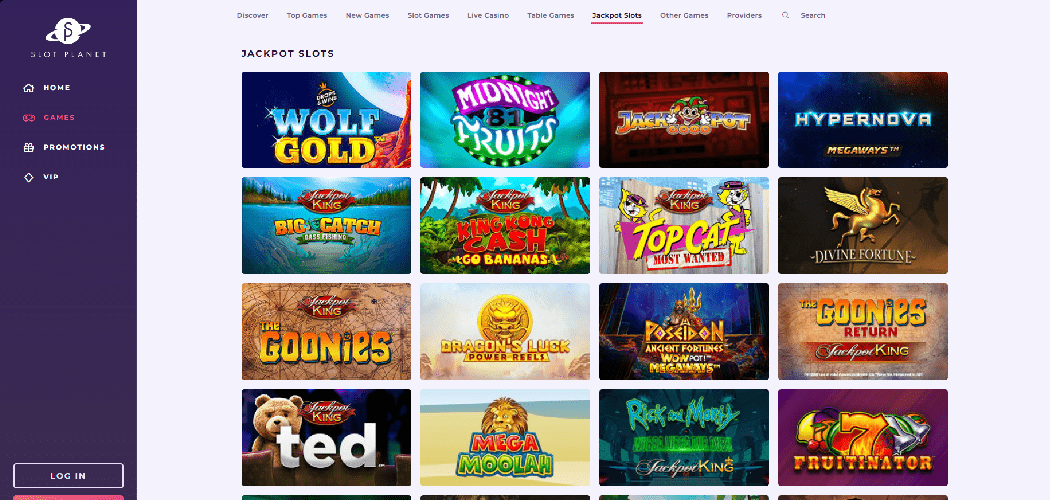The width and height of the screenshot is (1050, 500).
Task: Open the Midnight Fruits 81 tile
Action: [505, 120]
